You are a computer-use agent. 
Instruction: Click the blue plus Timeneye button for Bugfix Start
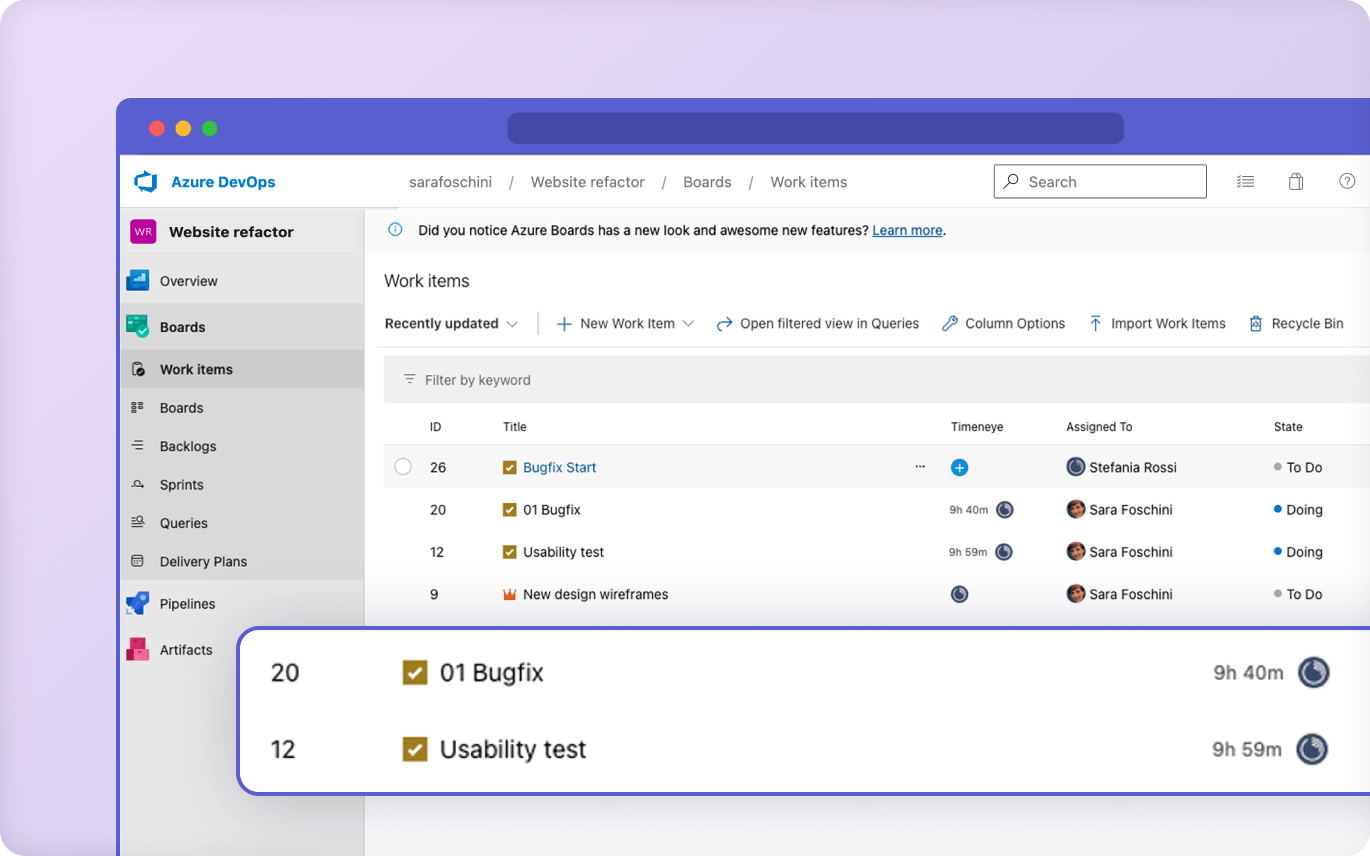click(959, 467)
